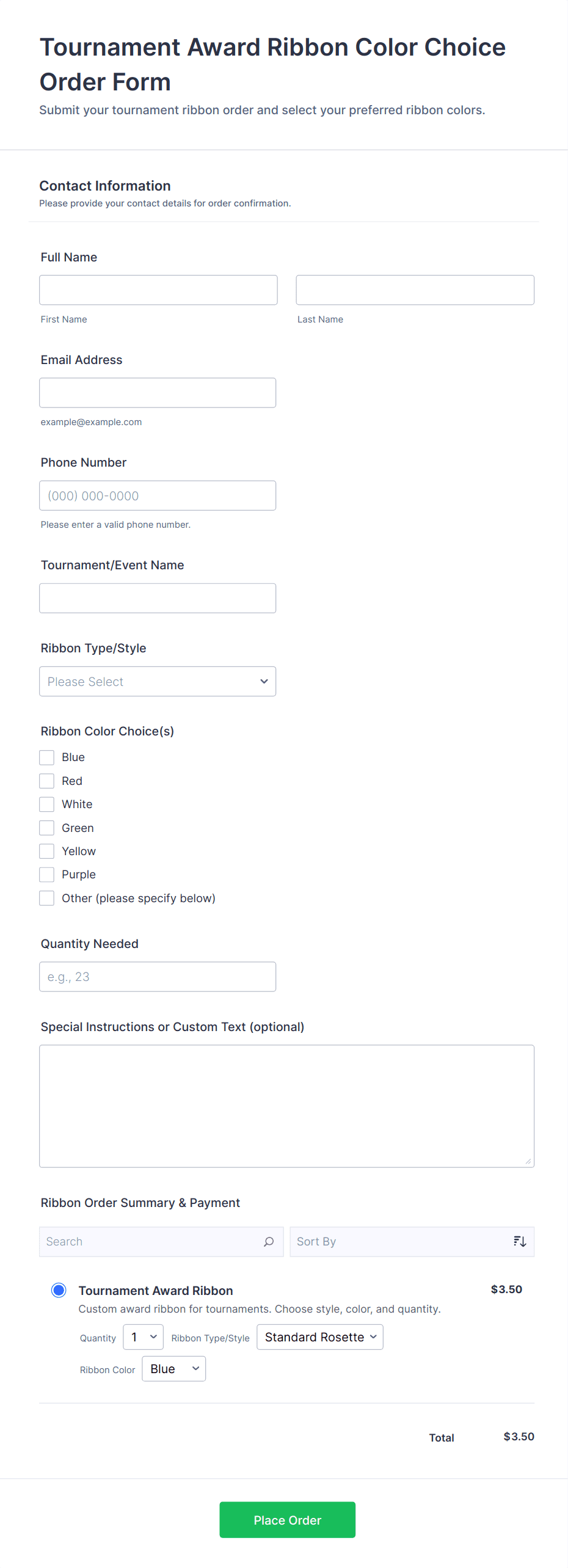Click the Quantity Needed number field
This screenshot has width=568, height=1568.
(158, 977)
